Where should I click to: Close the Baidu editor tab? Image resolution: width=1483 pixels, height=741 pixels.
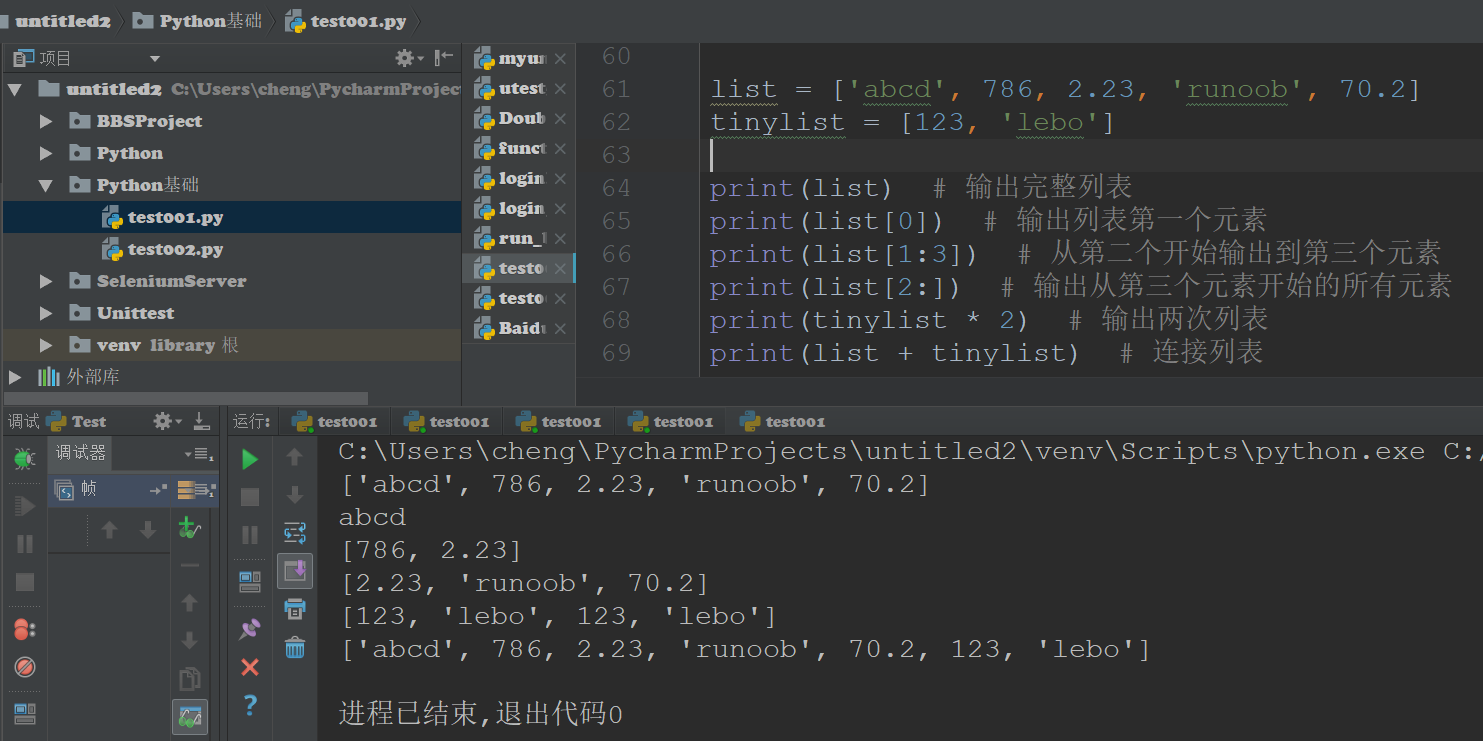[x=560, y=328]
